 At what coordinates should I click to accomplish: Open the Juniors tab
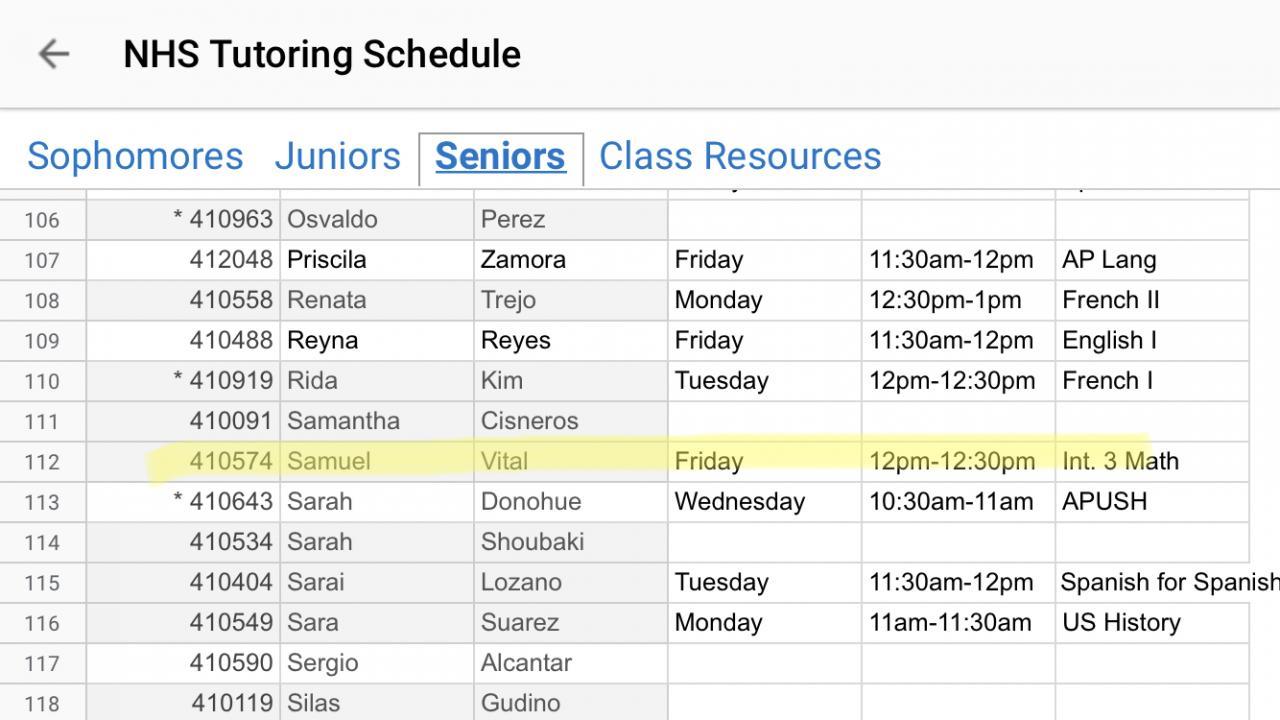tap(337, 157)
